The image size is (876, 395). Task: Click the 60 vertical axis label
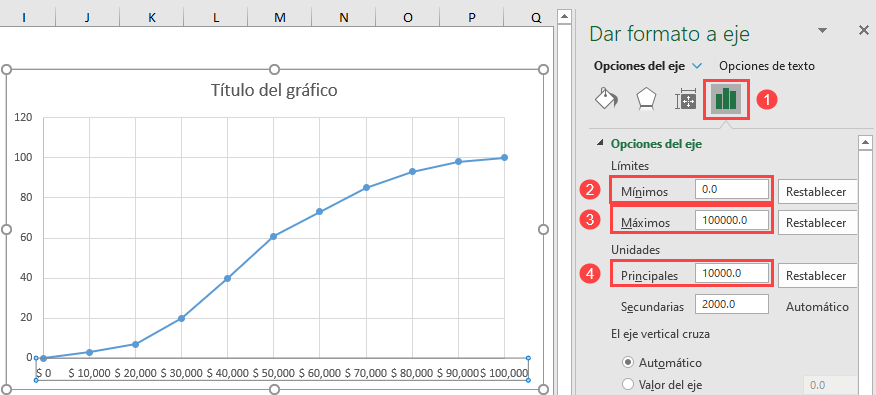[27, 238]
